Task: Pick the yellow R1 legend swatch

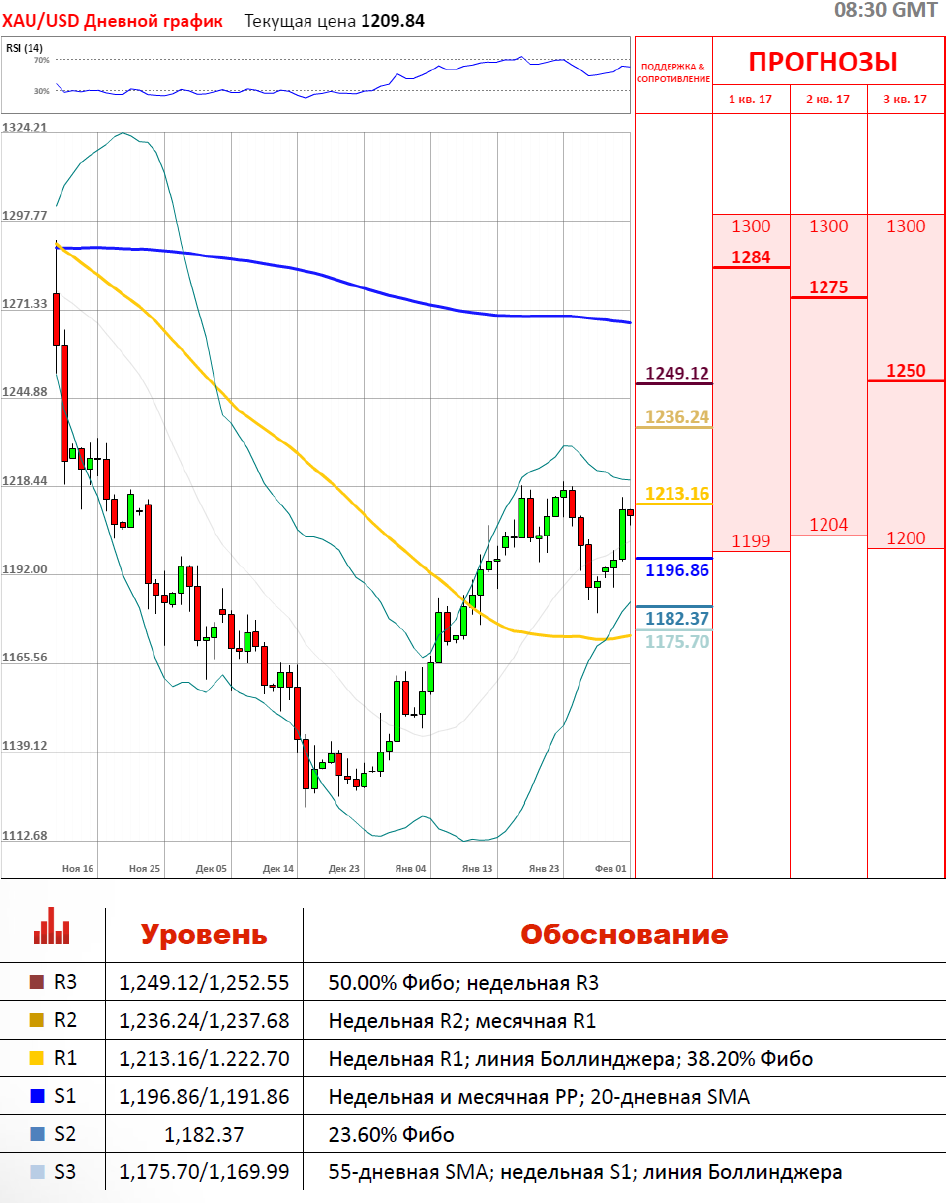Action: click(x=37, y=1059)
